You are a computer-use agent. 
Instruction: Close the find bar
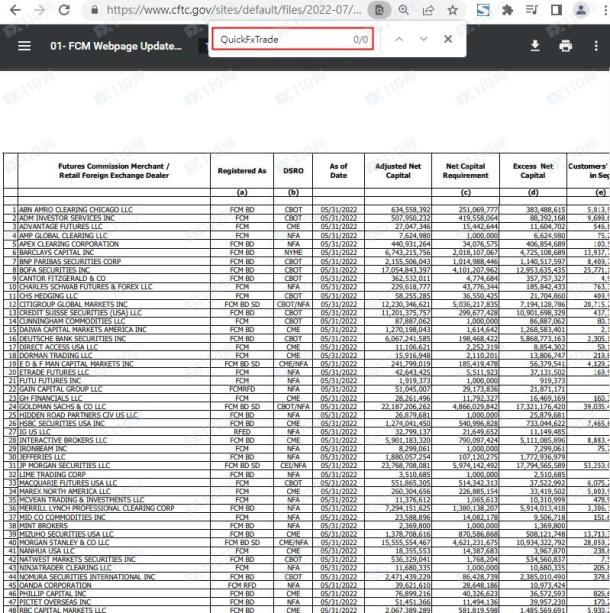448,39
